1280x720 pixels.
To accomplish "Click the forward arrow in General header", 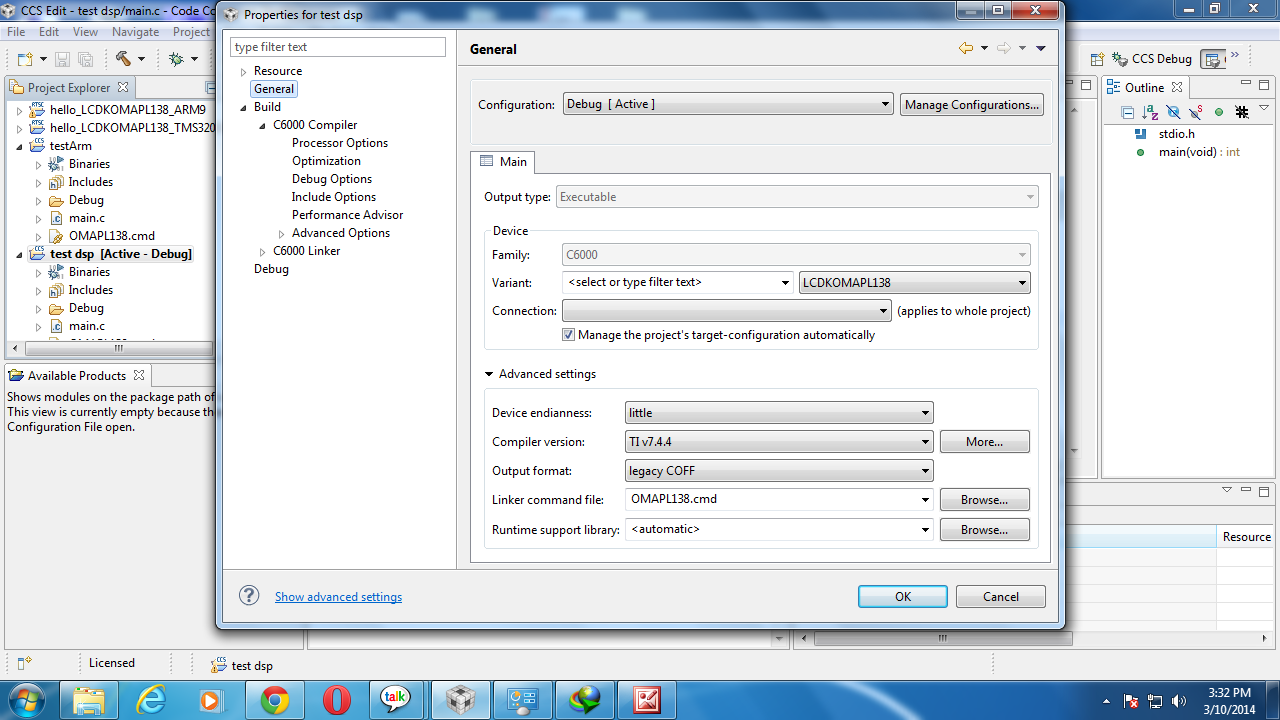I will pos(1004,48).
